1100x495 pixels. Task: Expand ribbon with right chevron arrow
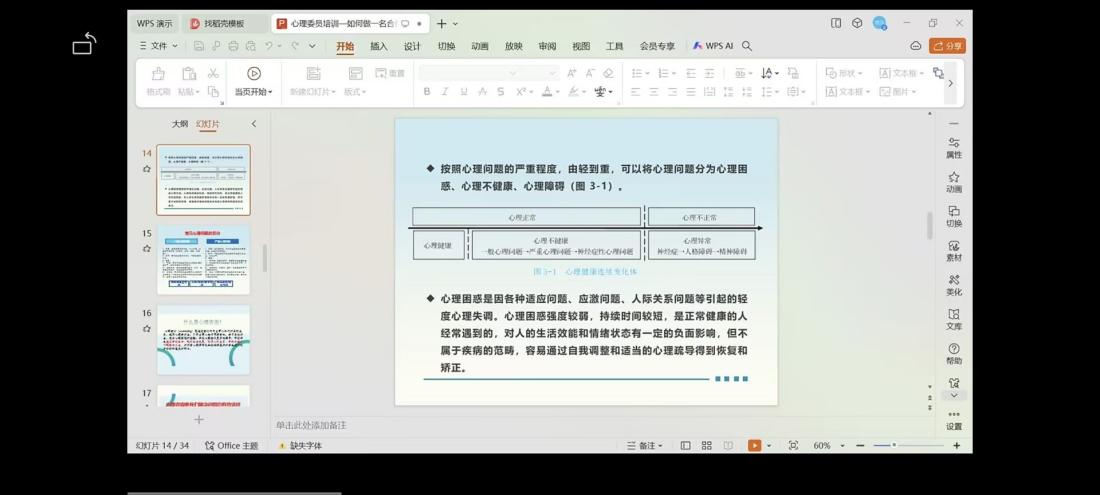(x=951, y=83)
